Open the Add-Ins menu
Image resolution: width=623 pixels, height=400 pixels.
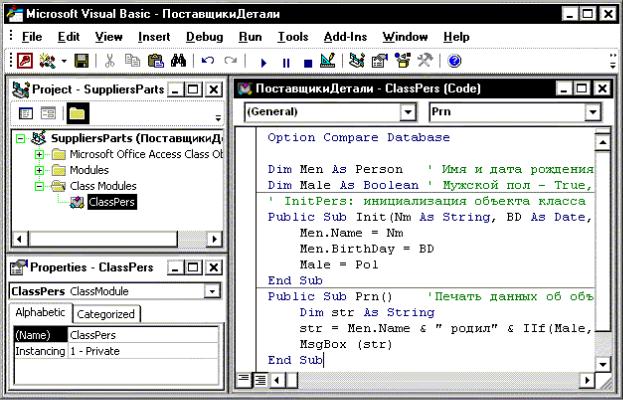coord(345,37)
